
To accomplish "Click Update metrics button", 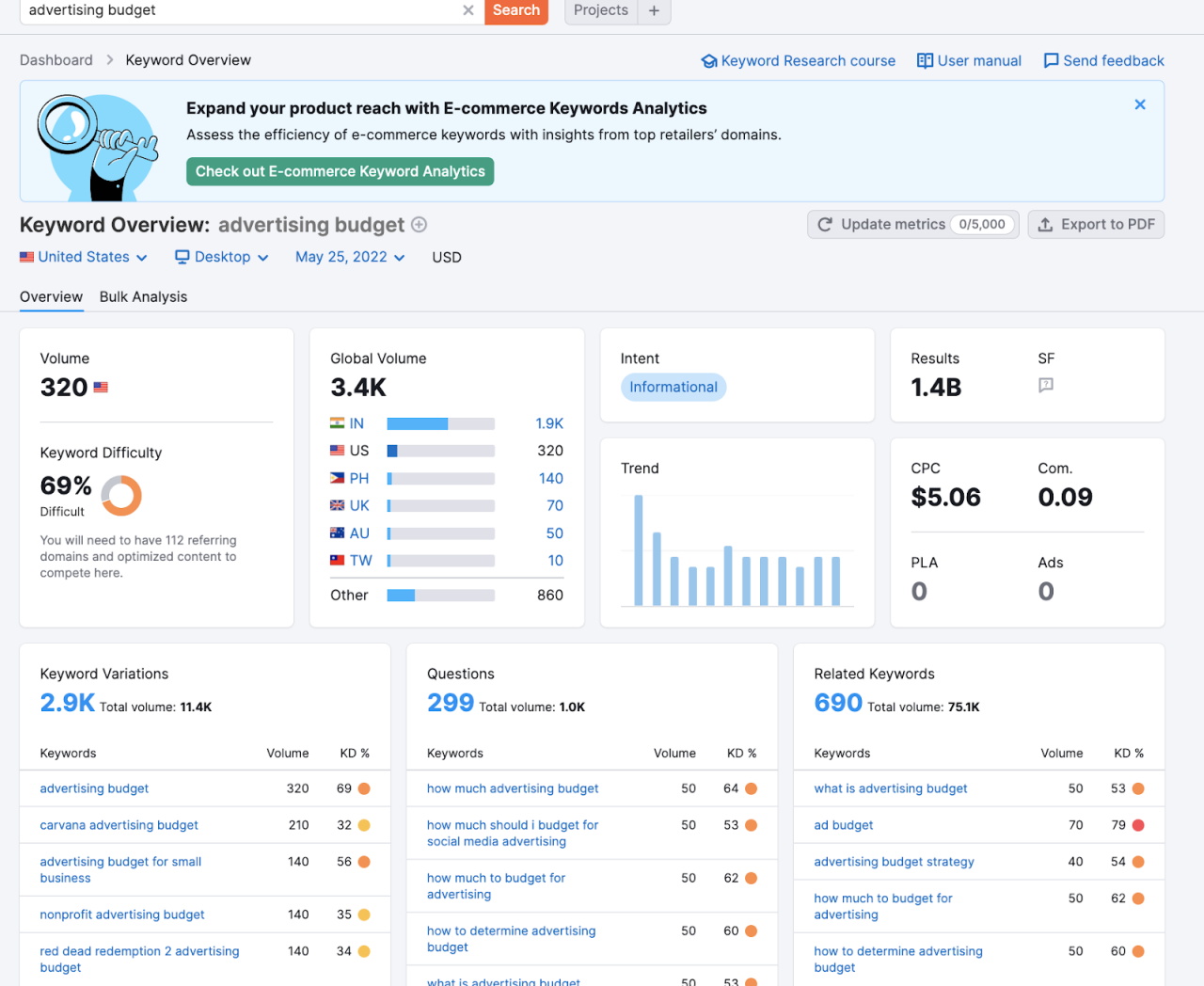I will 912,224.
